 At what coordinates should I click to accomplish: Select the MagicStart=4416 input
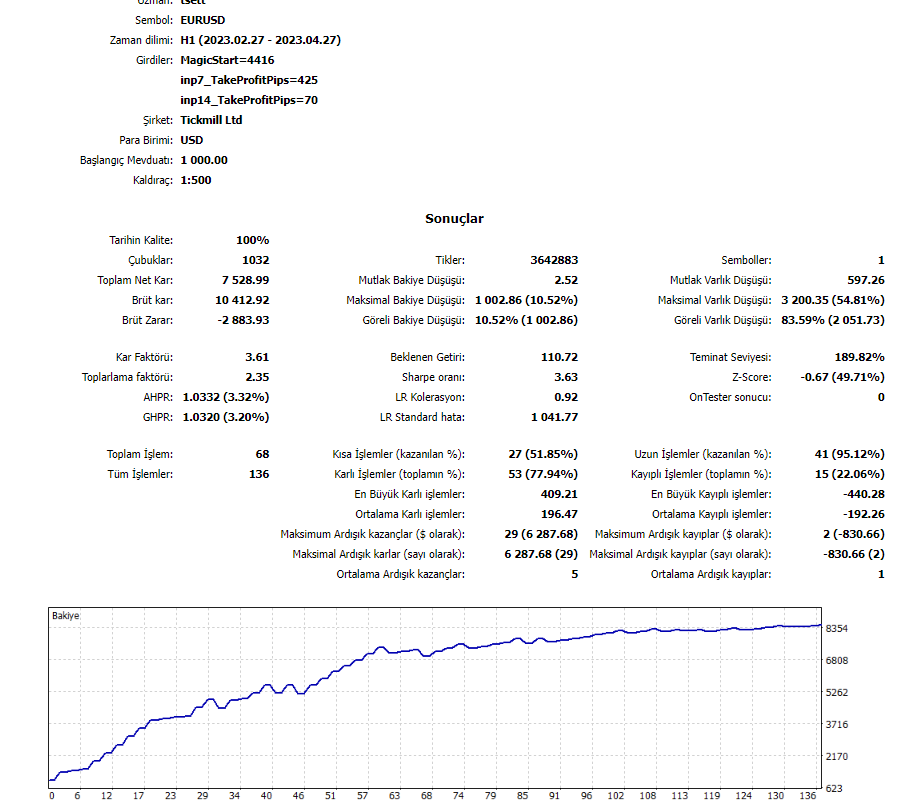click(227, 60)
